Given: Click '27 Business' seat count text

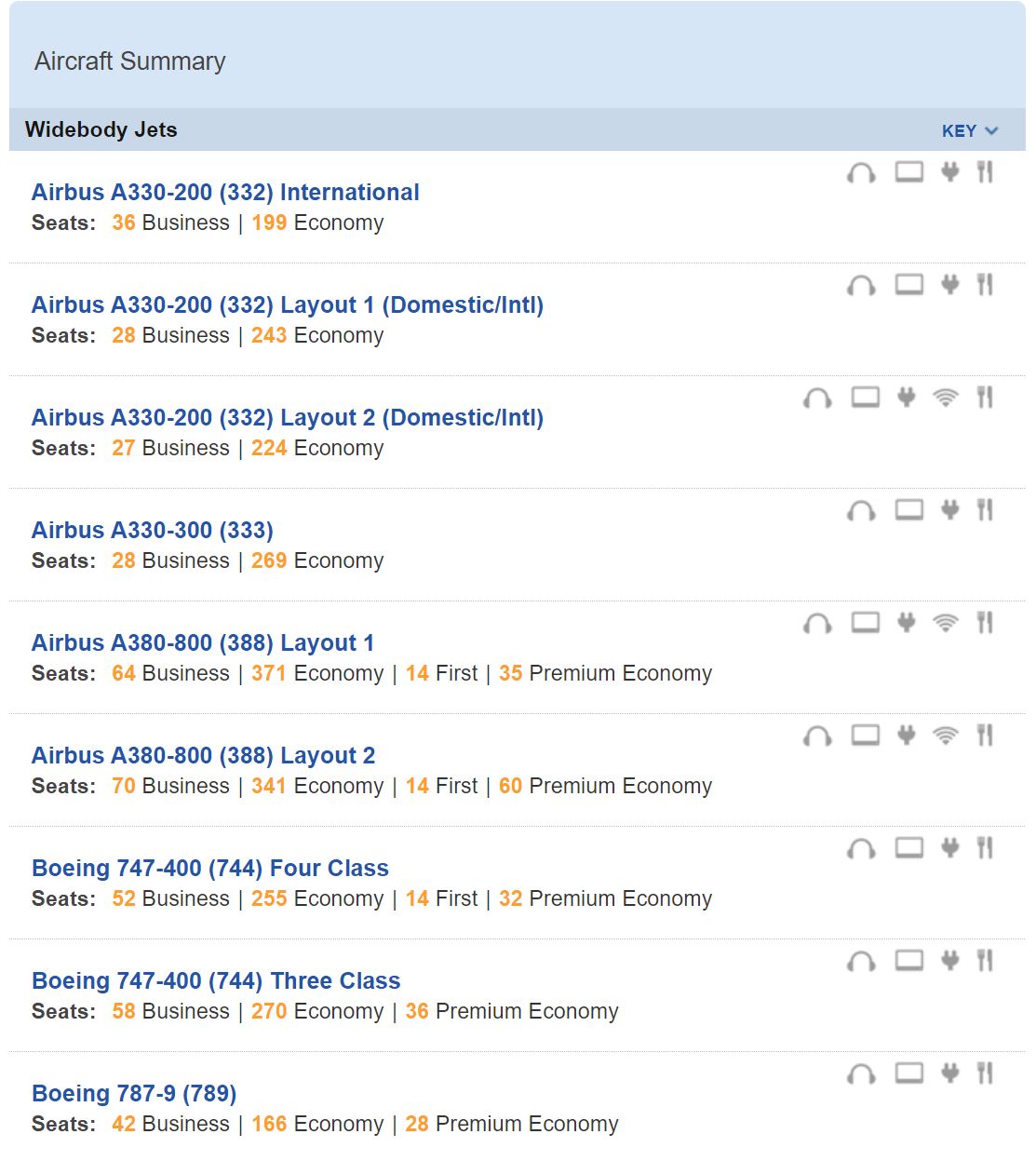Looking at the screenshot, I should [171, 448].
